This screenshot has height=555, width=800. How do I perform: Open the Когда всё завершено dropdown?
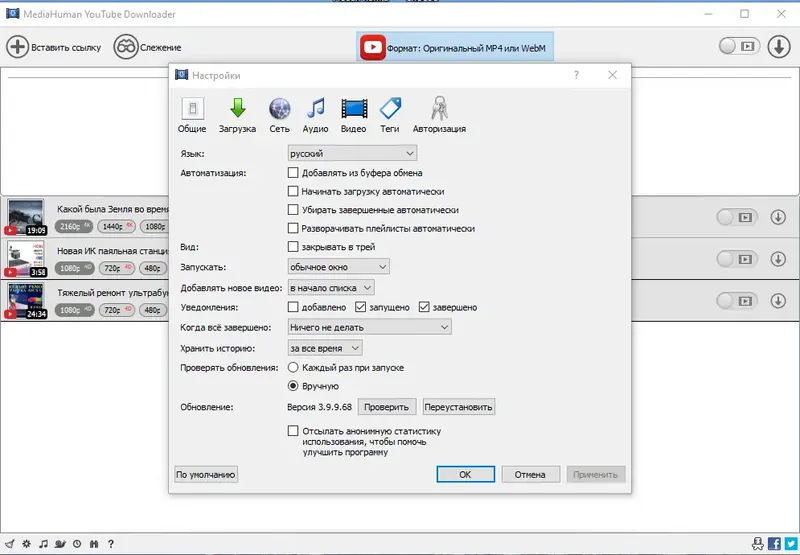[x=369, y=327]
